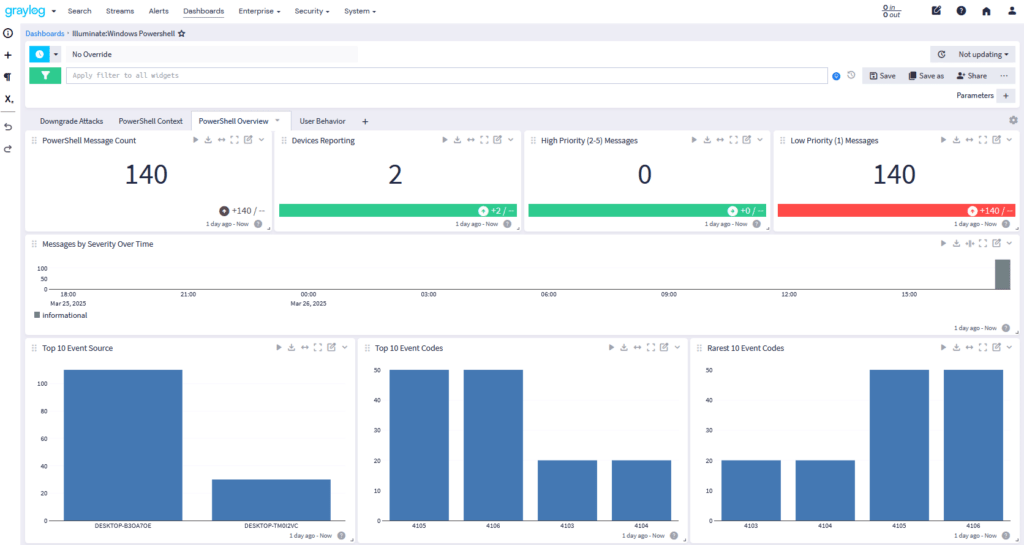Open dashboard settings gear icon
The width and height of the screenshot is (1024, 545).
[x=1012, y=120]
